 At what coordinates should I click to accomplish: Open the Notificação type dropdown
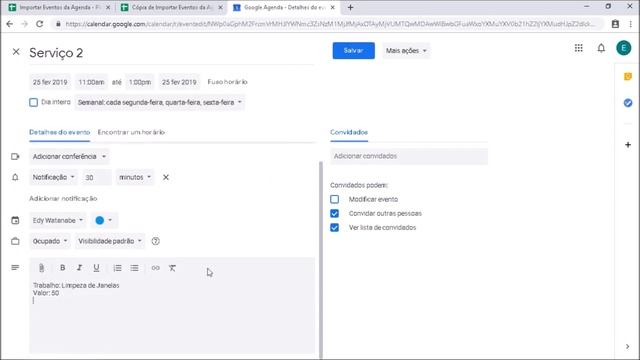(54, 177)
